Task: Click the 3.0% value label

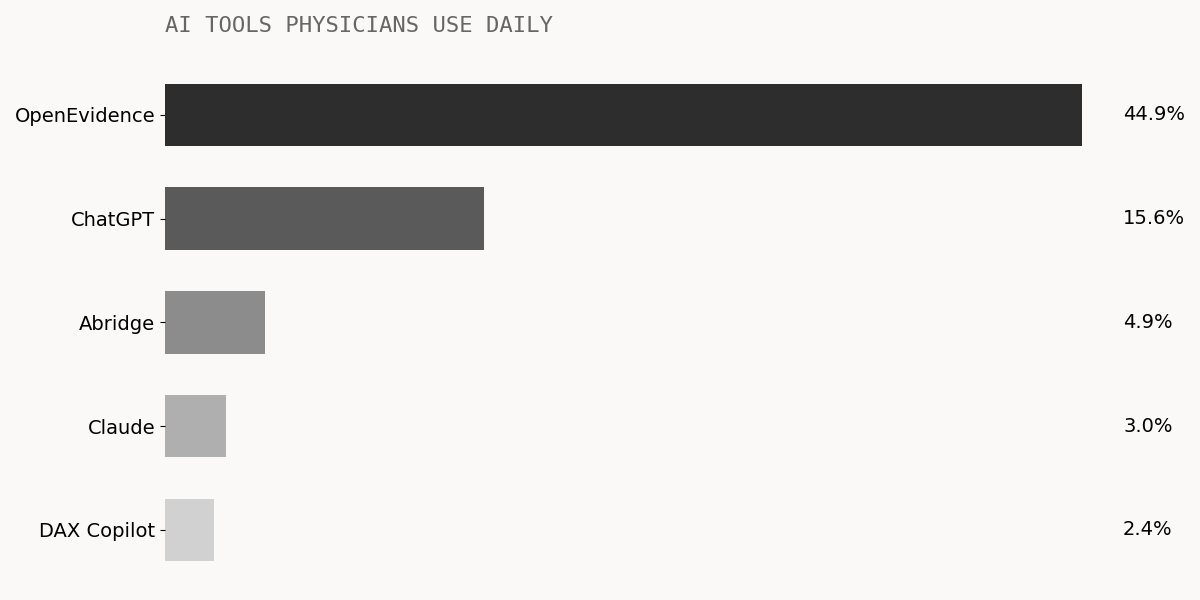Action: 1148,426
